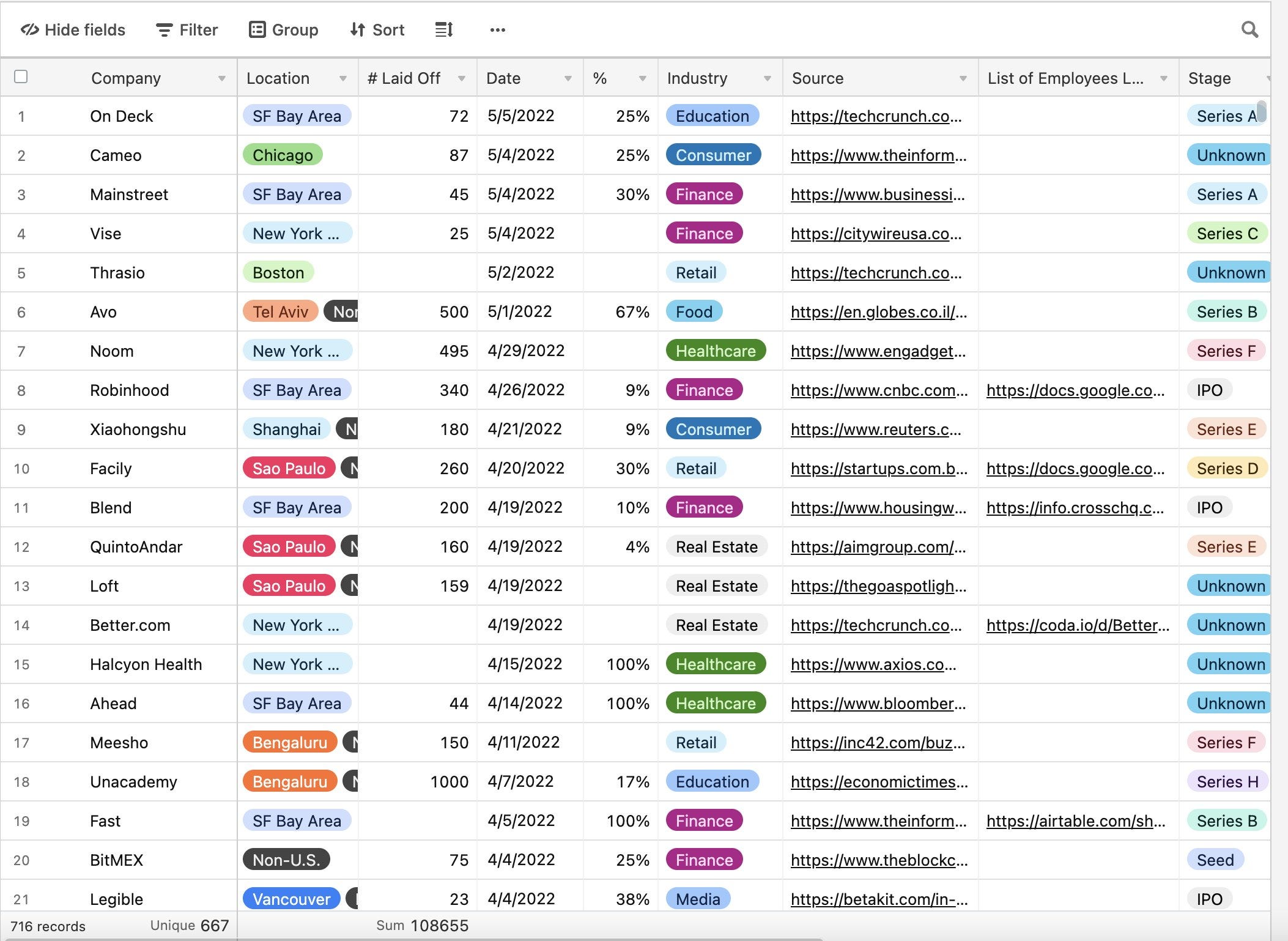
Task: Click the Seed stage tag for BitMEX
Action: click(x=1215, y=860)
